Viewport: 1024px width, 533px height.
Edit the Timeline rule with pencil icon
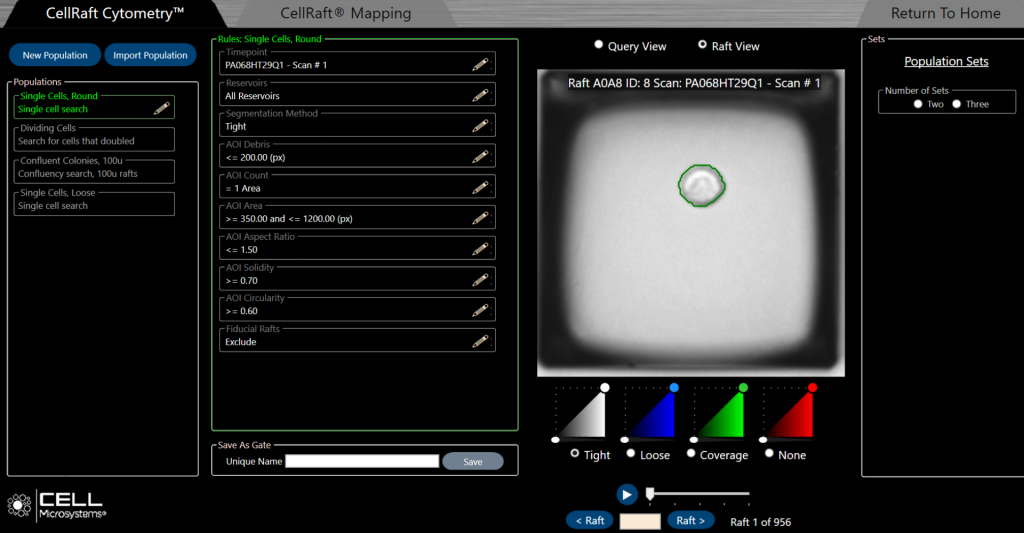click(x=480, y=64)
